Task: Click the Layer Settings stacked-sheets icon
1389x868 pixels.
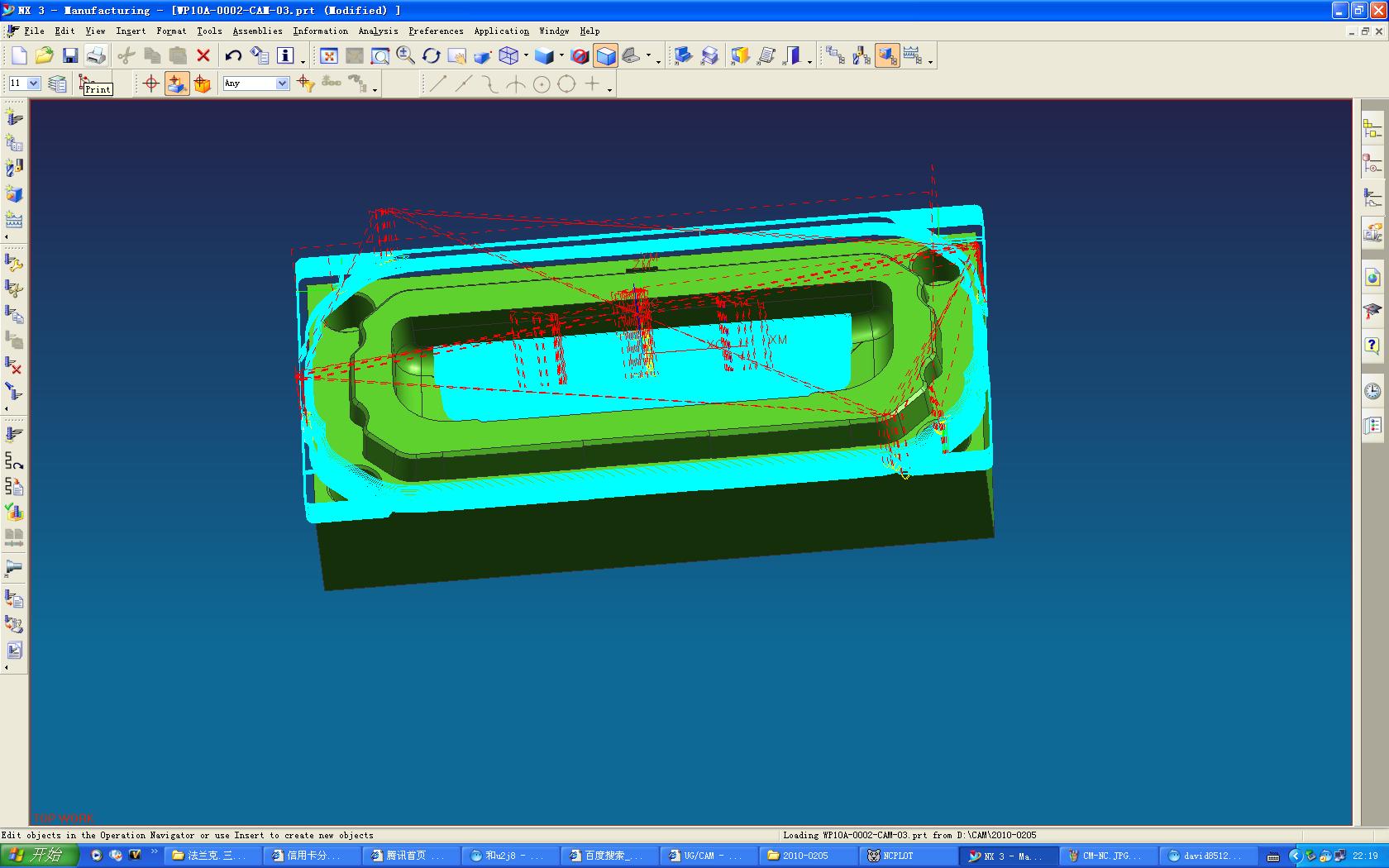Action: (x=57, y=83)
